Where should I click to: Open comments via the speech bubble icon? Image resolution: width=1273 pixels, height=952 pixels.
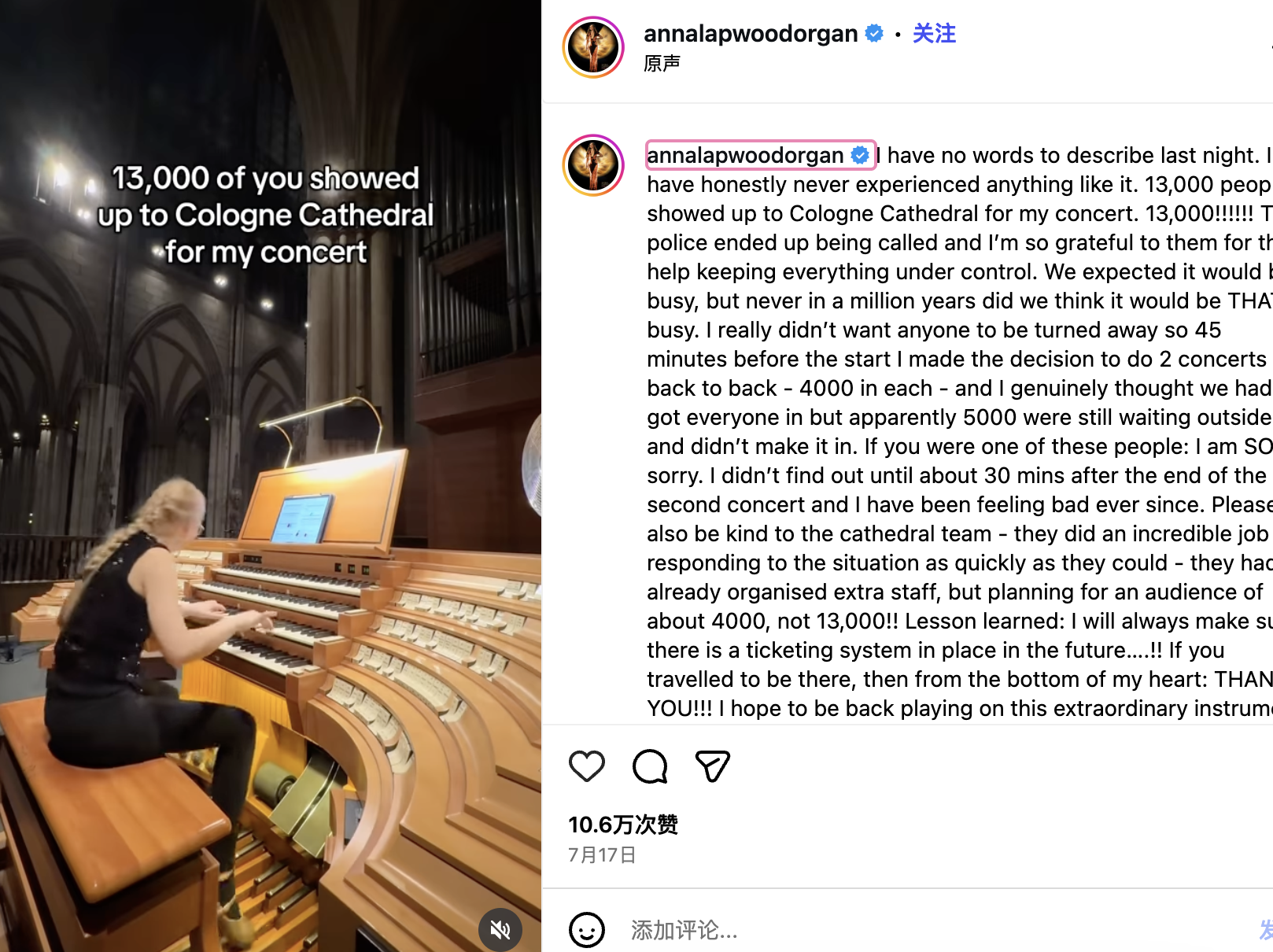point(650,766)
